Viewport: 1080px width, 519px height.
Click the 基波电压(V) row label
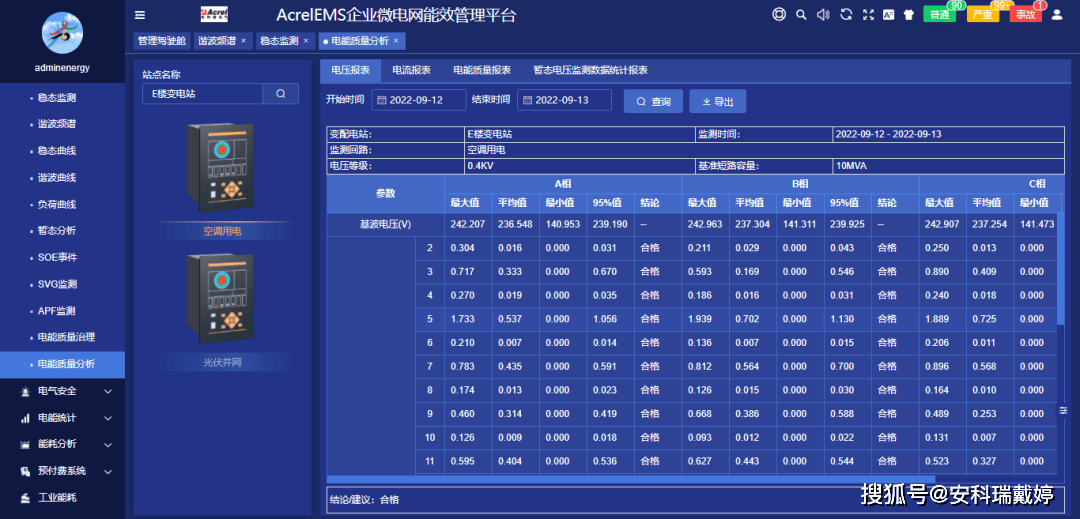pos(386,224)
